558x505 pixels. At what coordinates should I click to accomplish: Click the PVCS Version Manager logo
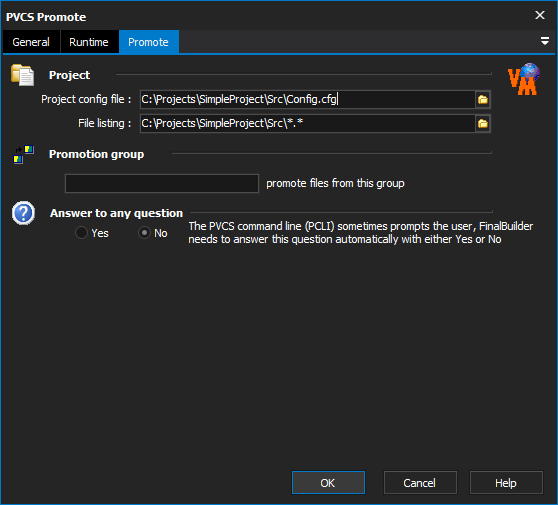[x=523, y=79]
